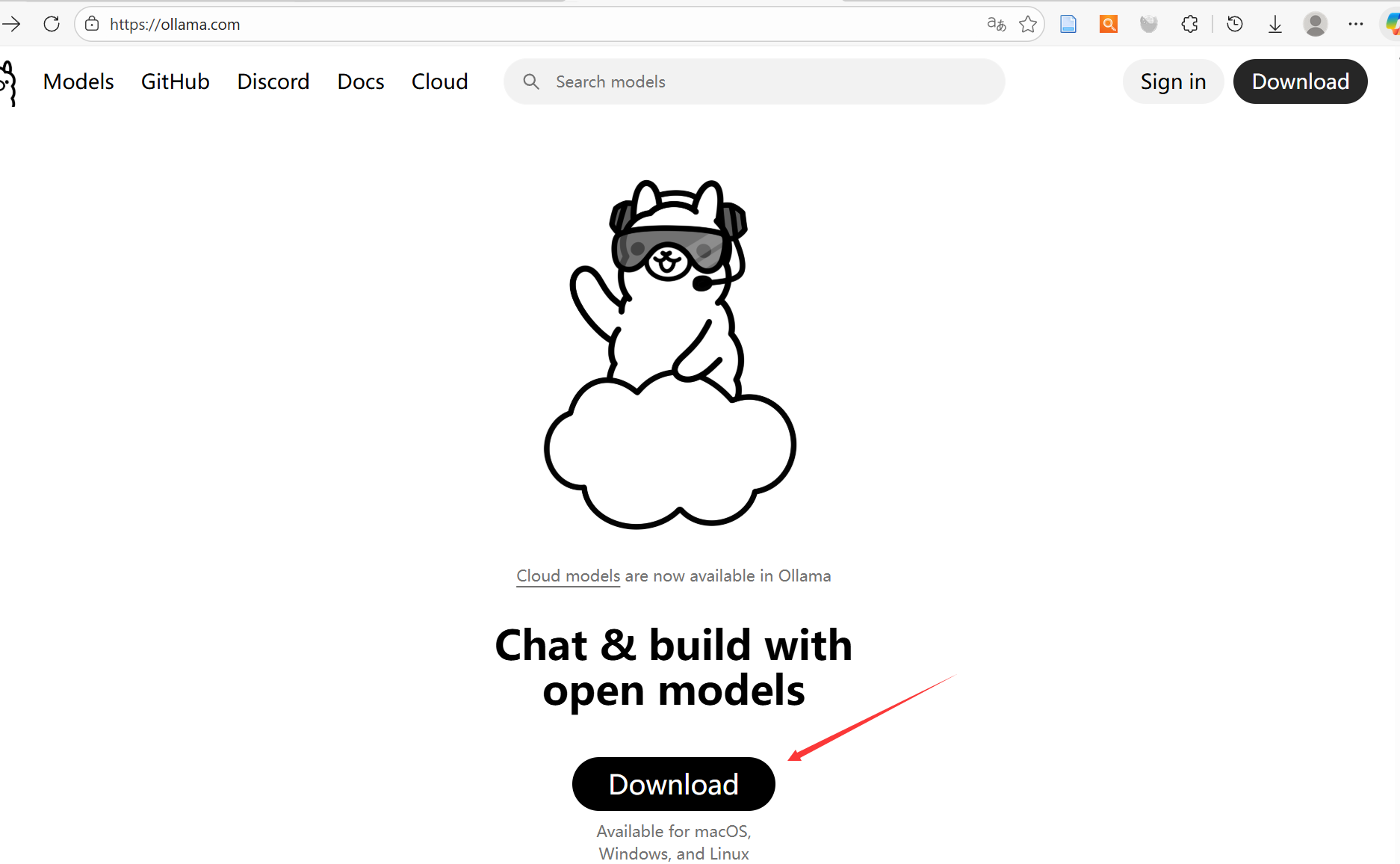Open the Copilot sidebar icon
This screenshot has width=1400, height=864.
click(x=1393, y=24)
